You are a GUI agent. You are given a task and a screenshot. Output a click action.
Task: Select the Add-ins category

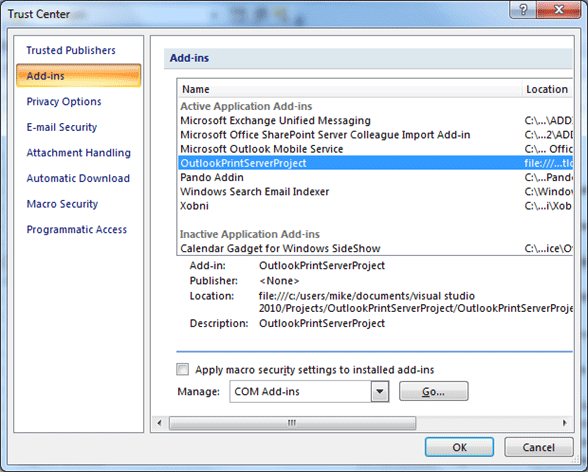click(x=79, y=75)
